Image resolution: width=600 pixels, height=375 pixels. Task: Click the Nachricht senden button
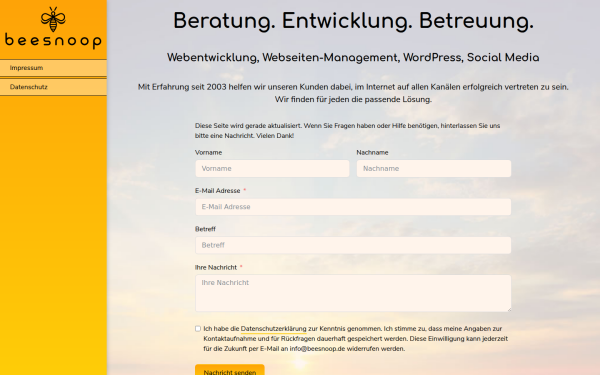pos(230,370)
